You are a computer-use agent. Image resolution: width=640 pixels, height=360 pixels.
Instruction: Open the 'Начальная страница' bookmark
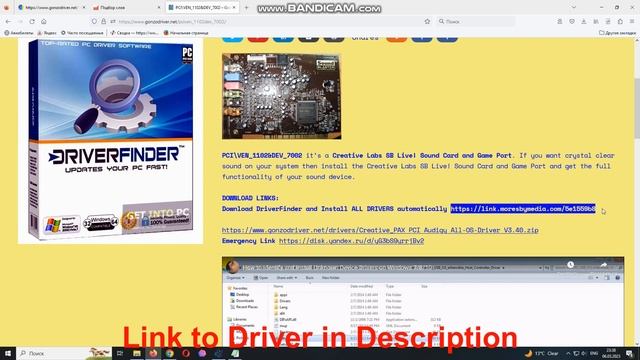186,33
